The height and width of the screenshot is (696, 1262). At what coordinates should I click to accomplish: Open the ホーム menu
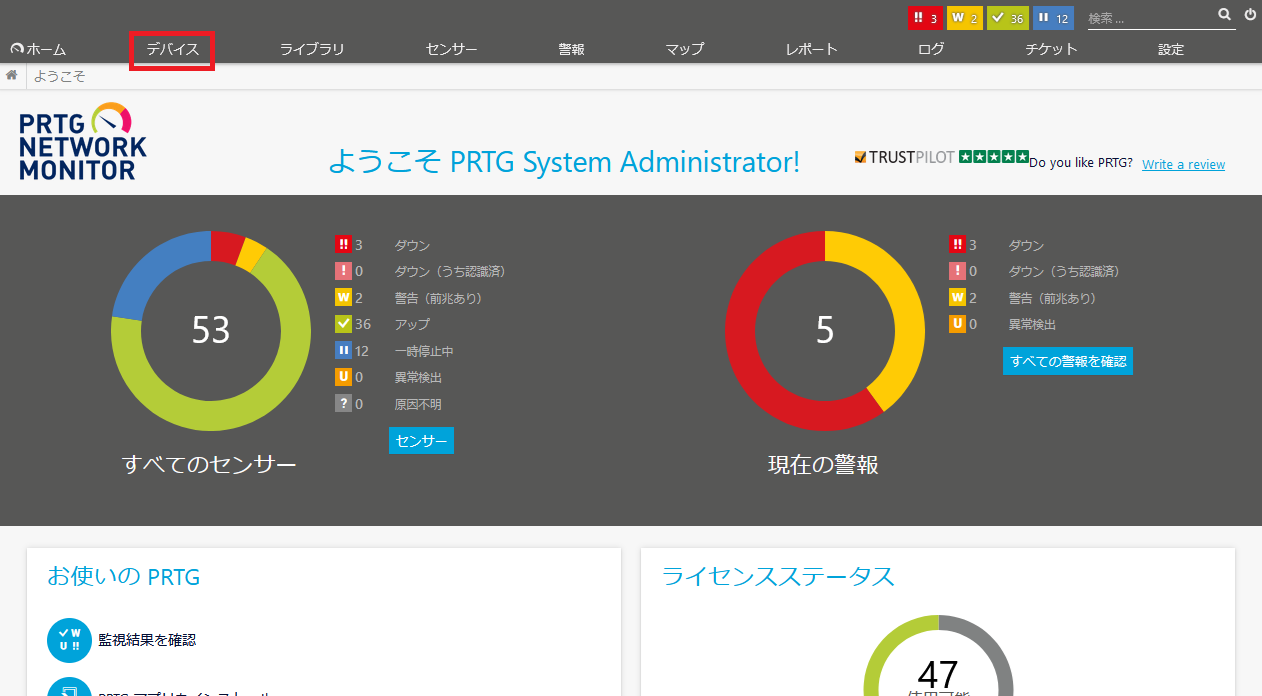pos(38,49)
